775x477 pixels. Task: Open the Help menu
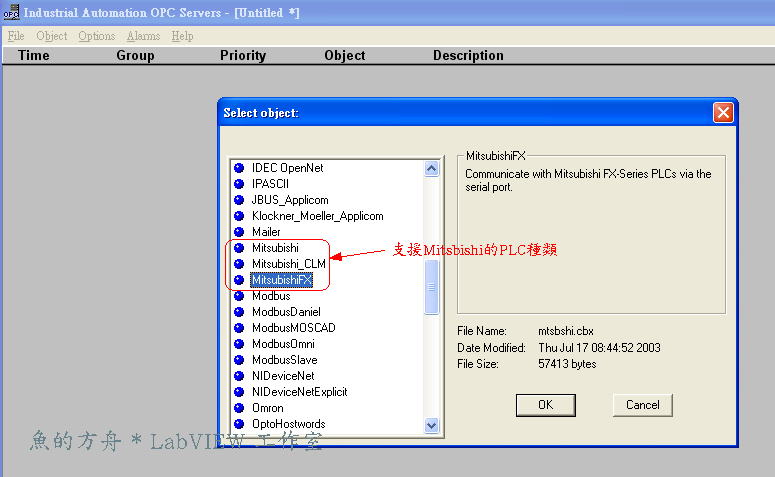[x=182, y=36]
